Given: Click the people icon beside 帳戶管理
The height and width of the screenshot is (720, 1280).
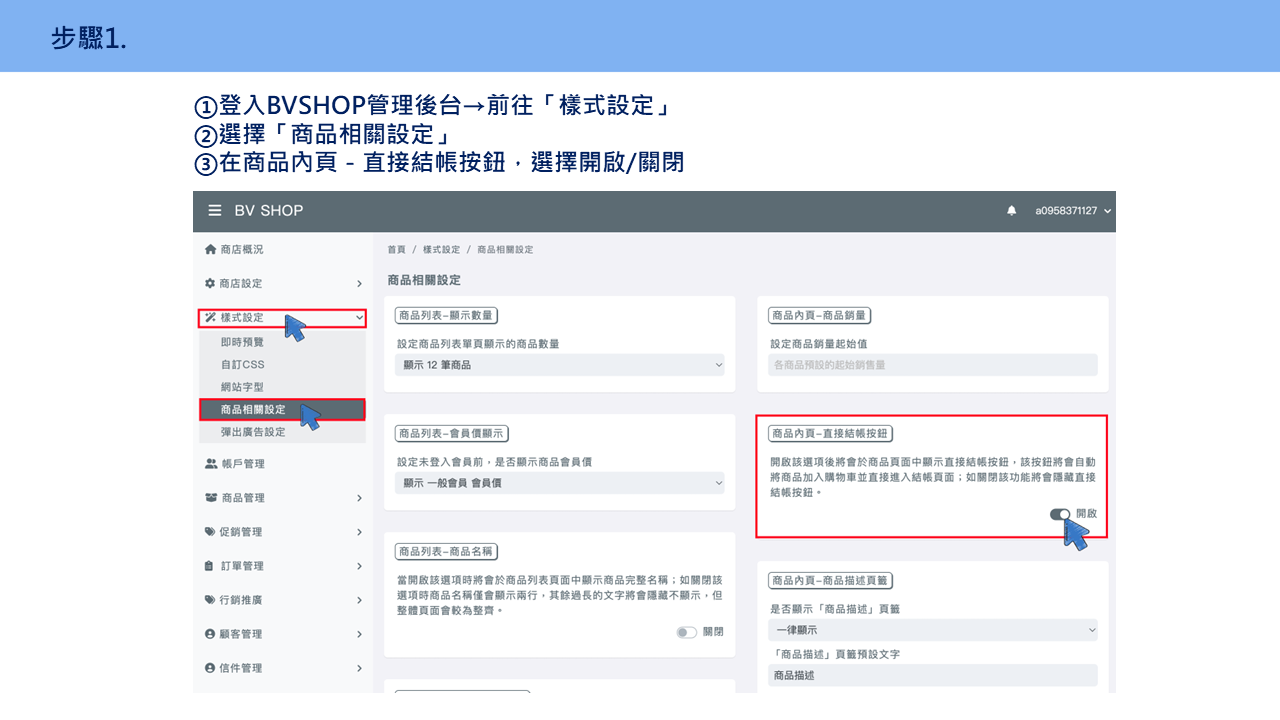Looking at the screenshot, I should pyautogui.click(x=210, y=463).
